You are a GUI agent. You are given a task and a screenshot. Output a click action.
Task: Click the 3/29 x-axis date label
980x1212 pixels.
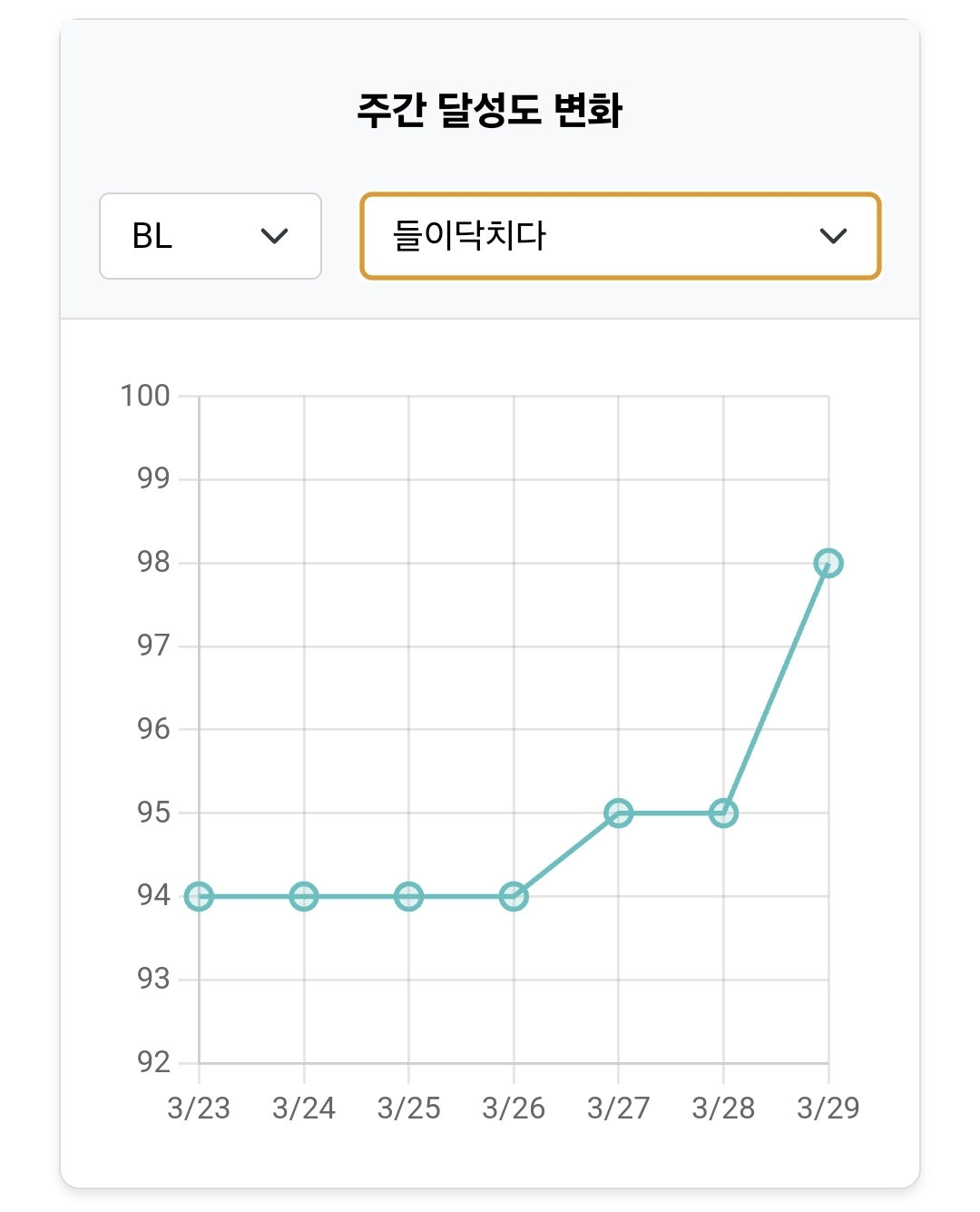coord(828,1109)
